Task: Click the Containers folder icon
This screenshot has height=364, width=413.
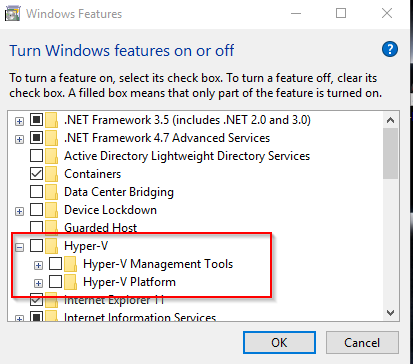Action: 51,174
